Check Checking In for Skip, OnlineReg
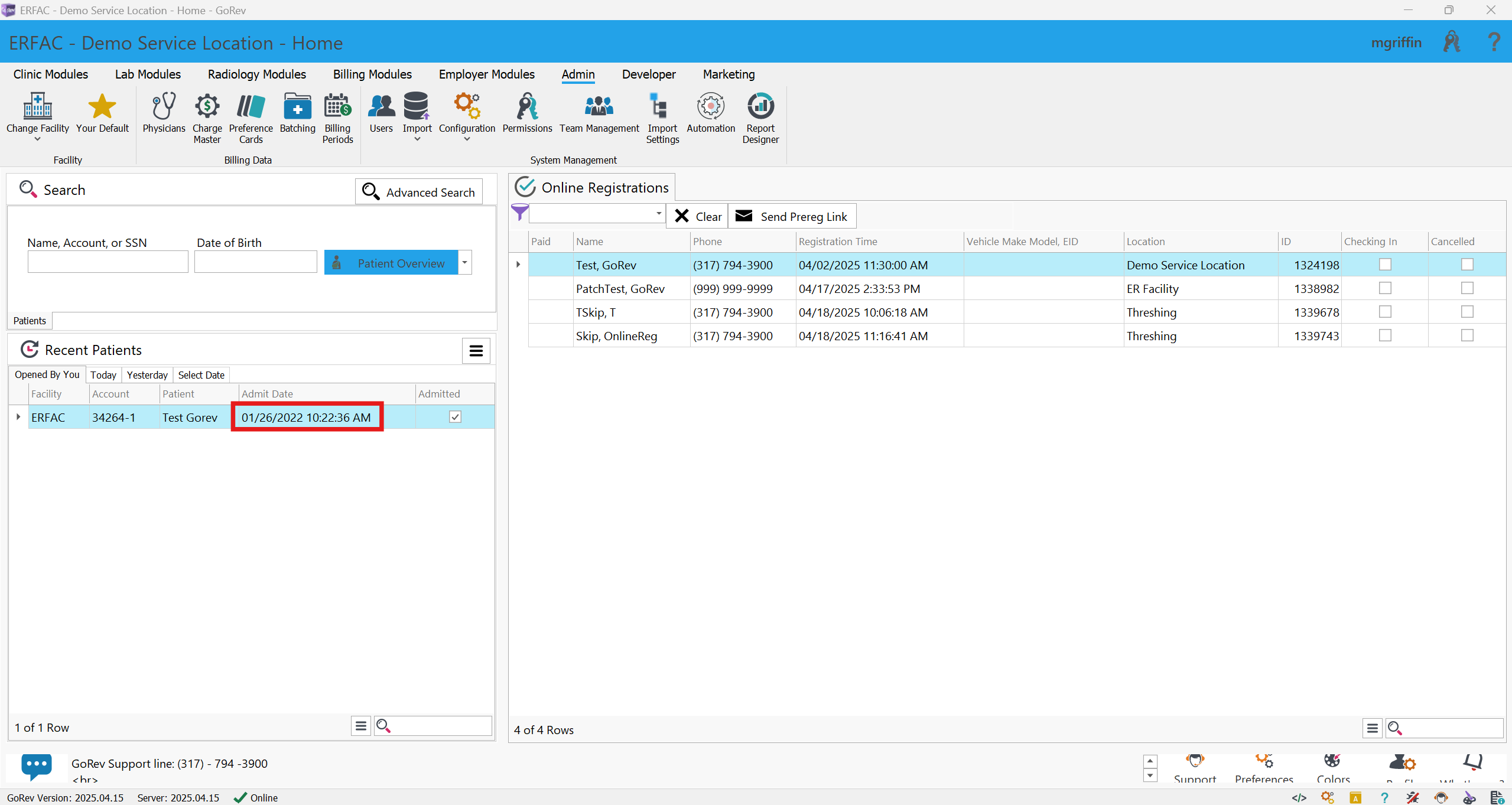Image resolution: width=1512 pixels, height=805 pixels. pos(1385,335)
